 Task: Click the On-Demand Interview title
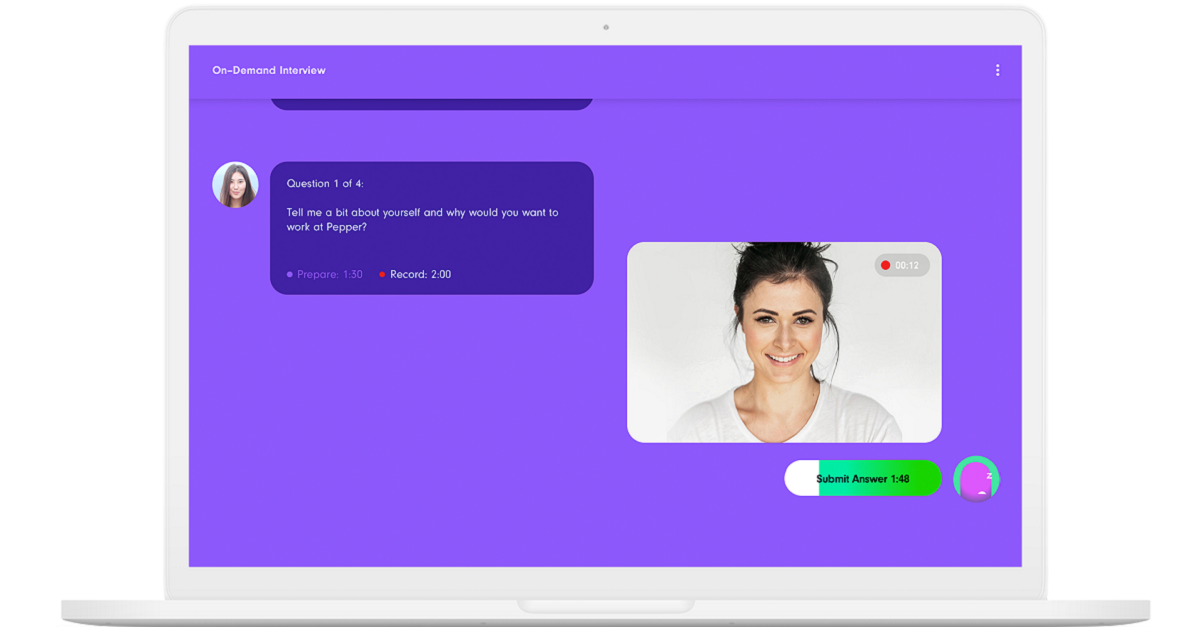[x=269, y=70]
